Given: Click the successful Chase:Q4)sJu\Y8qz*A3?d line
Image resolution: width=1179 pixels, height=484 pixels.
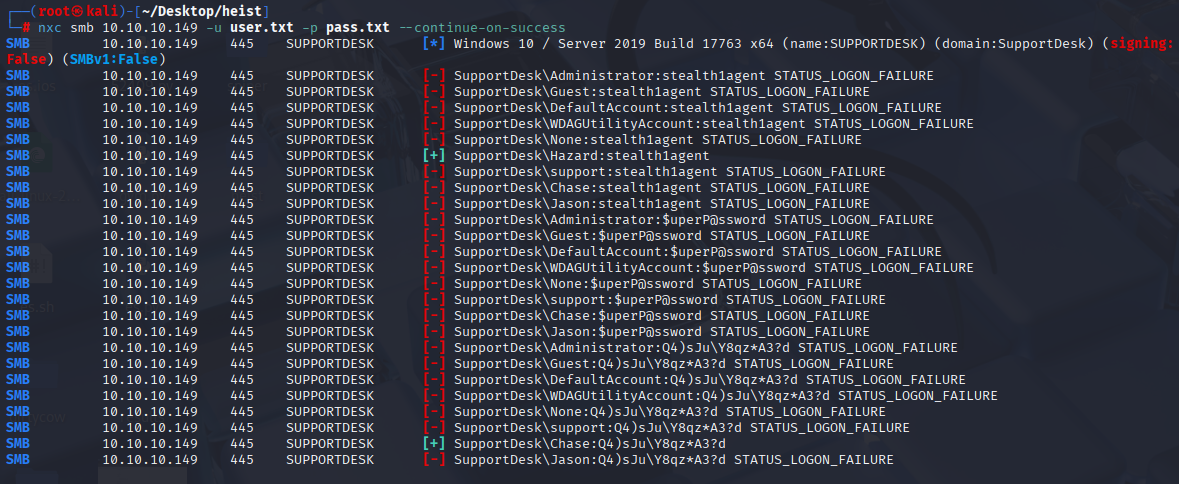Looking at the screenshot, I should tap(590, 443).
